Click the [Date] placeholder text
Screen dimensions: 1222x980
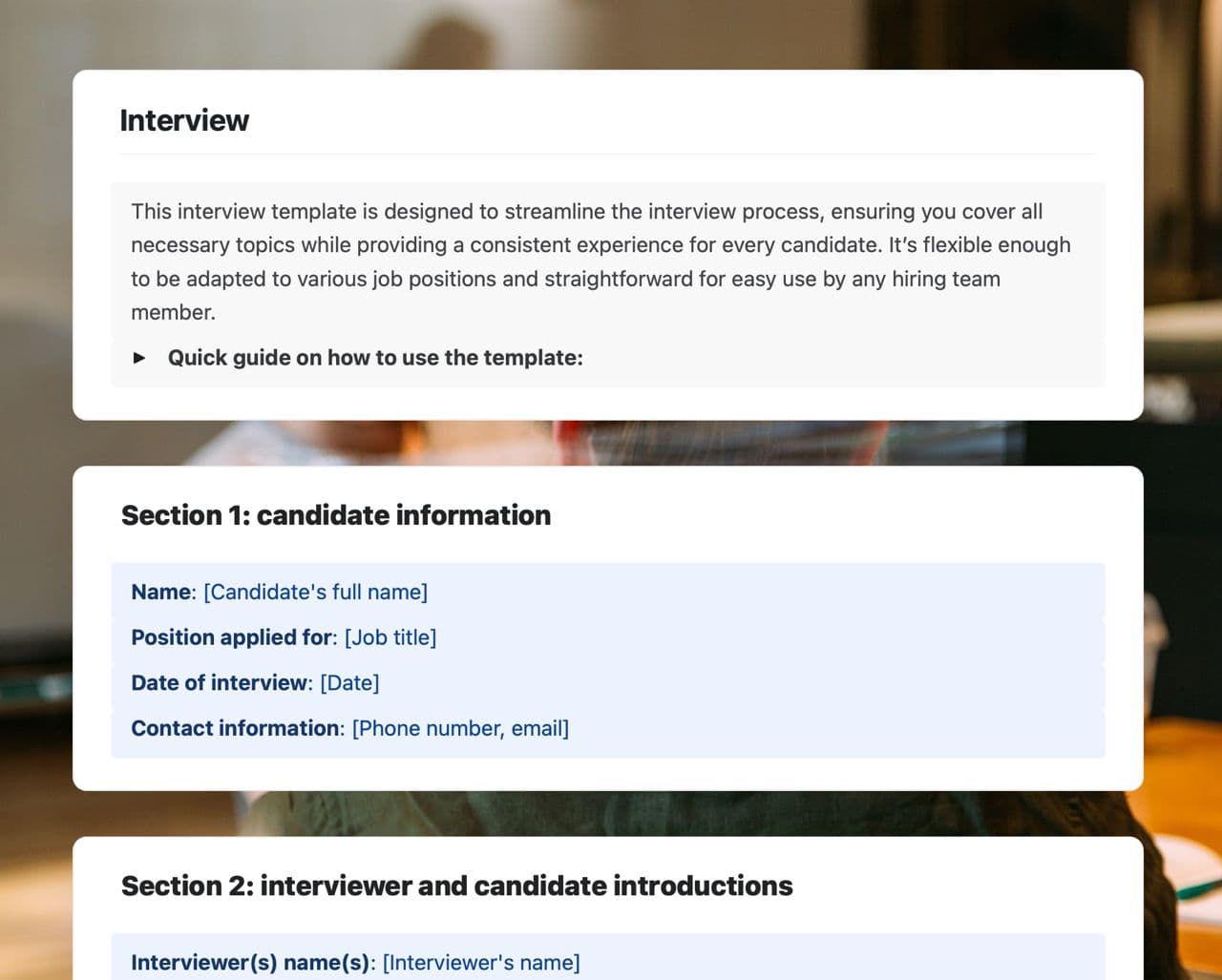(349, 683)
